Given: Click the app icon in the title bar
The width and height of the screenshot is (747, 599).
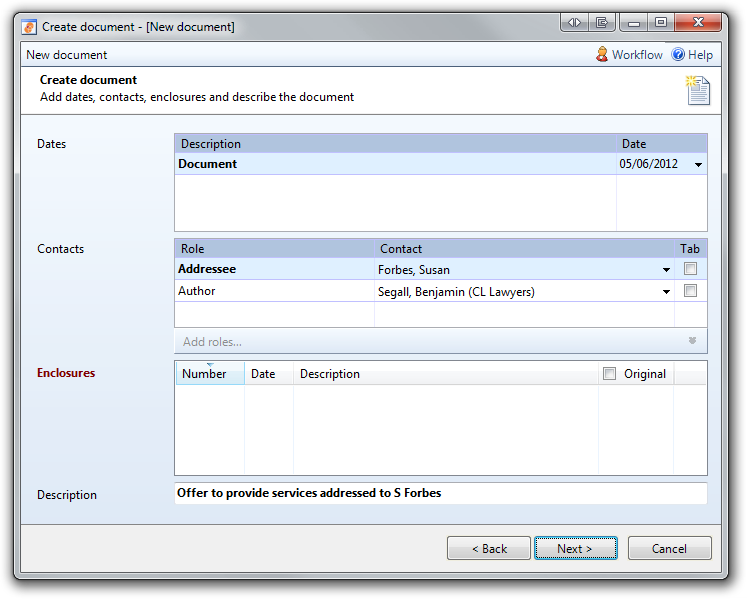Looking at the screenshot, I should click(29, 27).
